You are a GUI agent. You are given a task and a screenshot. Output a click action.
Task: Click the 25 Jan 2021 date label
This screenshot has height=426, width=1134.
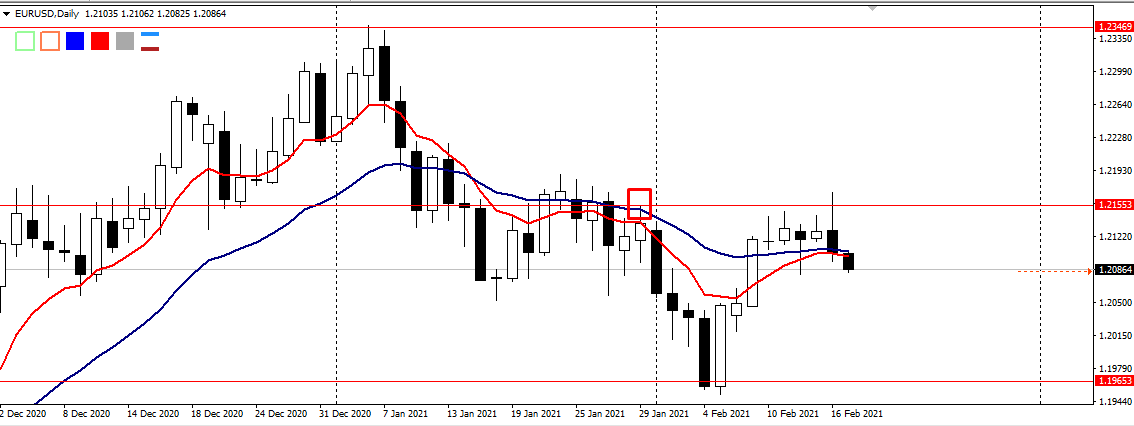tap(601, 414)
